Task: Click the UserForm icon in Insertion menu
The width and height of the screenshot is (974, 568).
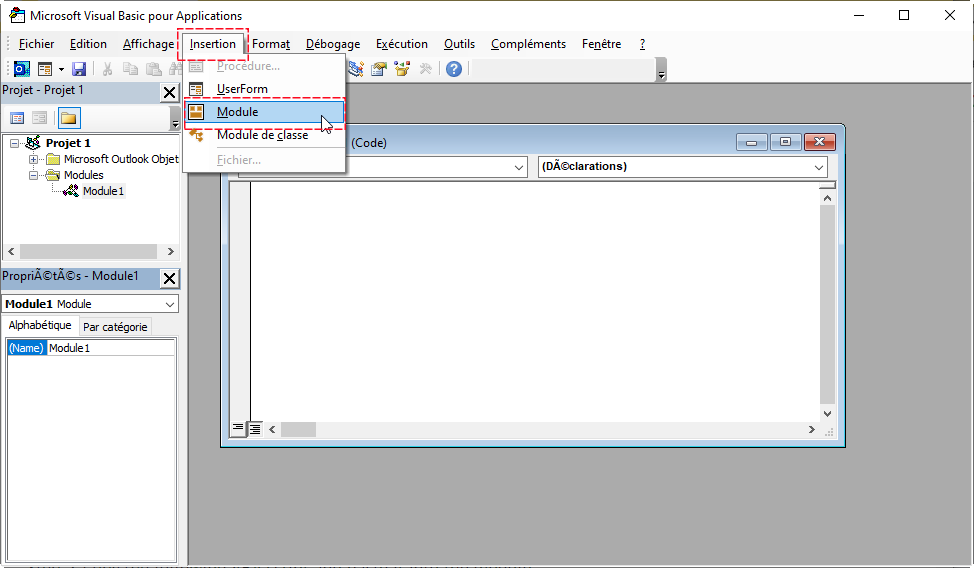Action: (196, 89)
